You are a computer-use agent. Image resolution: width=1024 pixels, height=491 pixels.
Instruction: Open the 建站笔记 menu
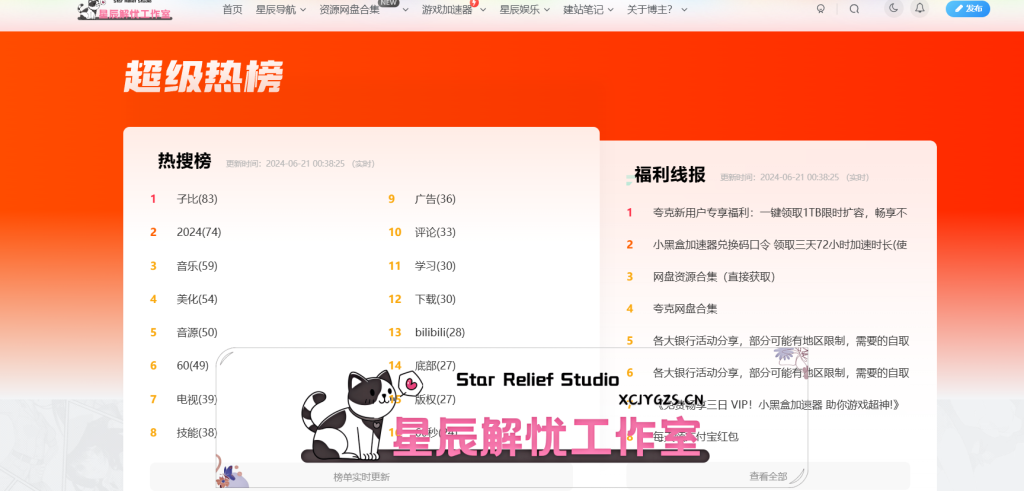click(x=588, y=10)
